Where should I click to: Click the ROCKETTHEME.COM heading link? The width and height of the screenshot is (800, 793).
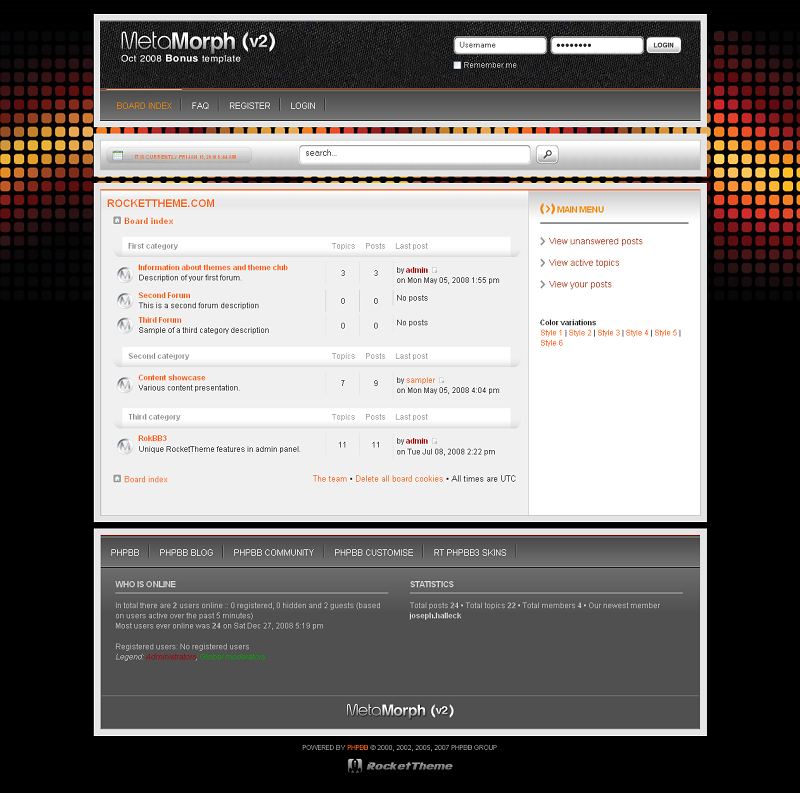pyautogui.click(x=161, y=203)
